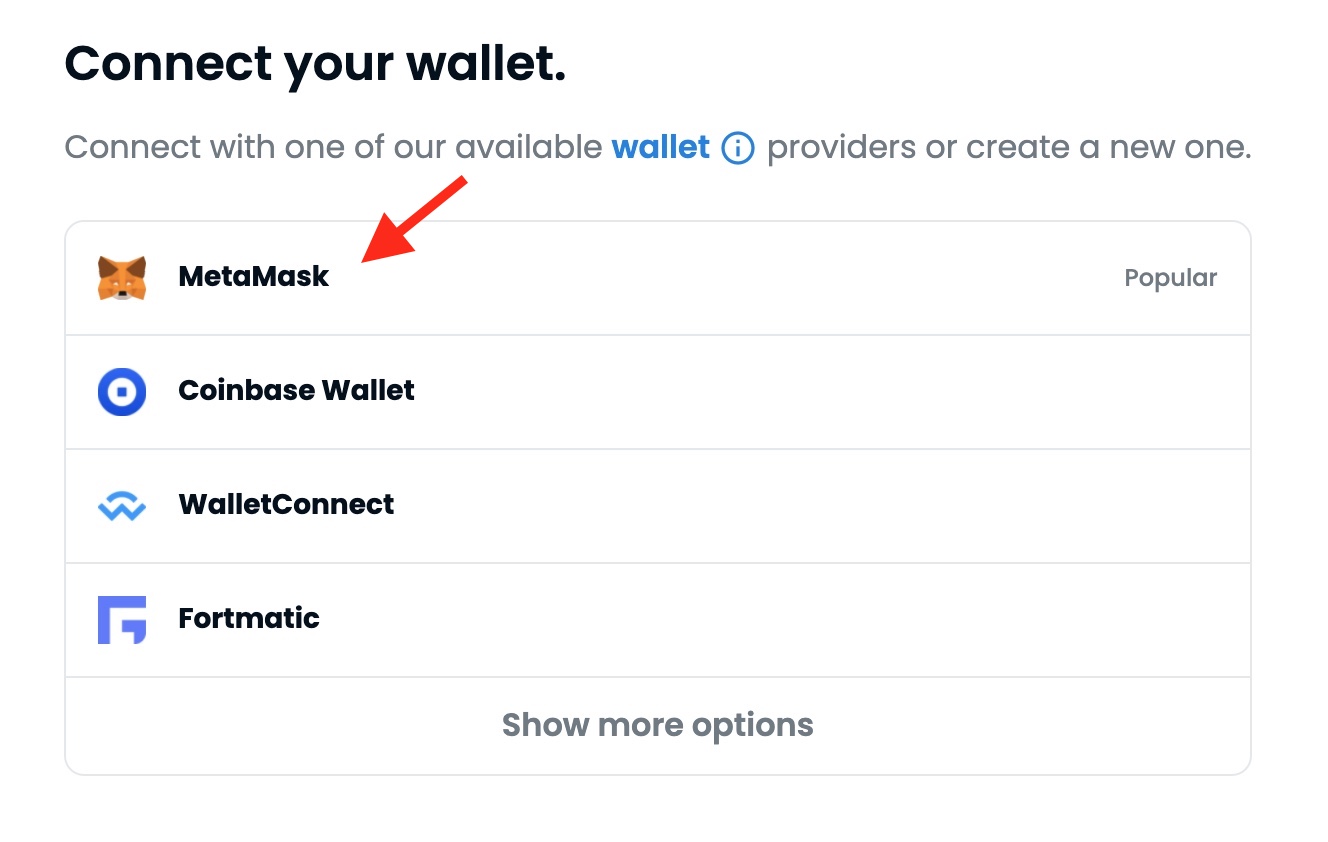Click text 'providers or create a new one'
Image resolution: width=1328 pixels, height=842 pixels.
1008,148
